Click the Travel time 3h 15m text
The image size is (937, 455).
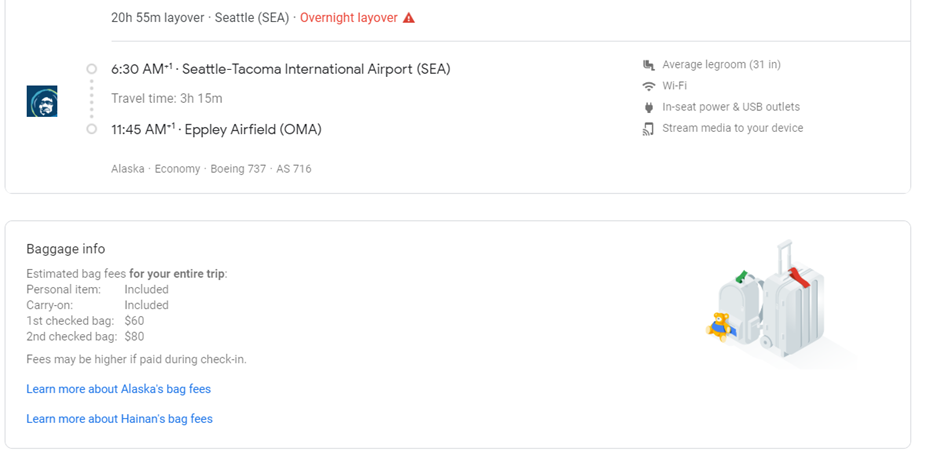(x=166, y=98)
